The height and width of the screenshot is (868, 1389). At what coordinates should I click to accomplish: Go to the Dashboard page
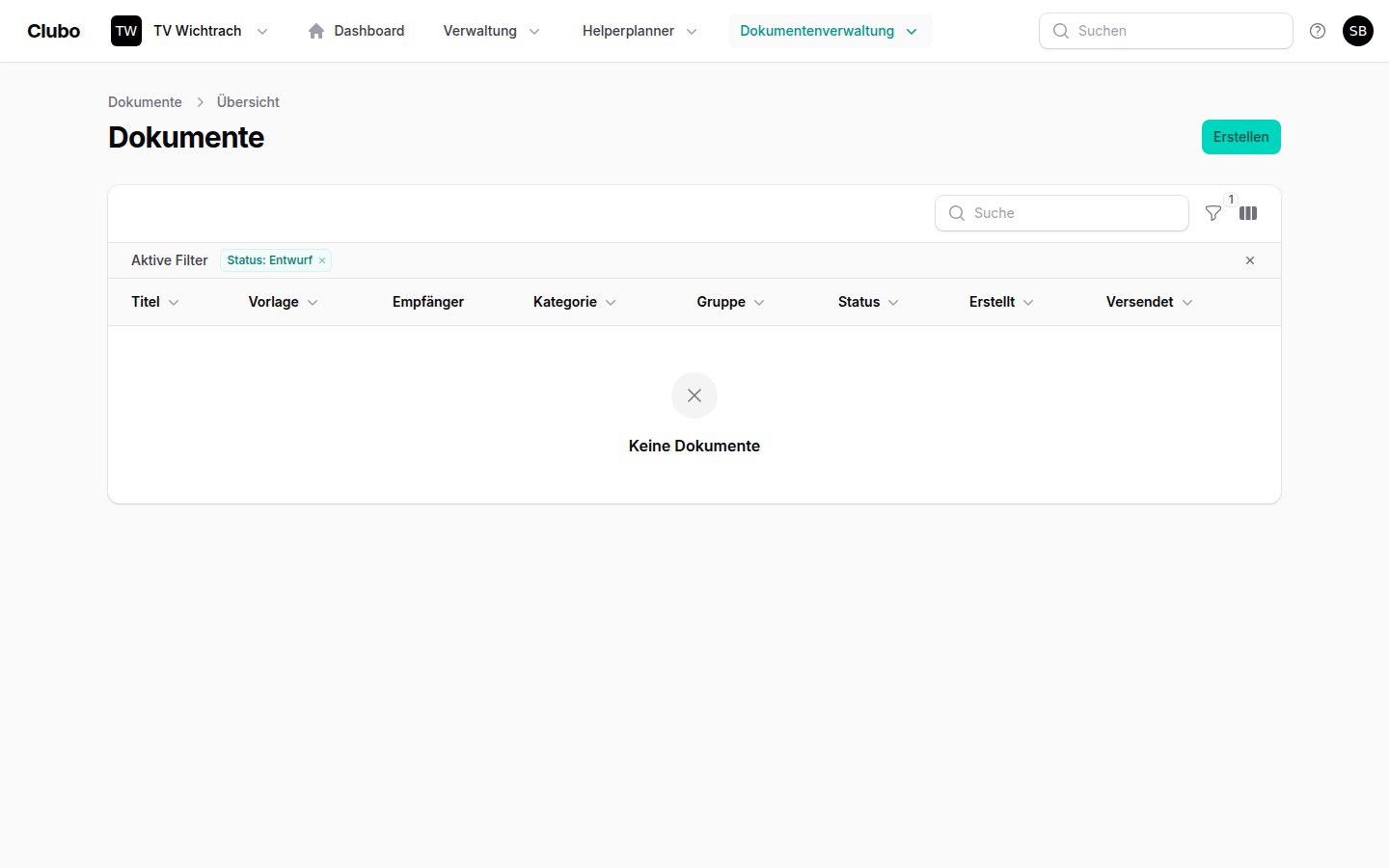tap(357, 31)
